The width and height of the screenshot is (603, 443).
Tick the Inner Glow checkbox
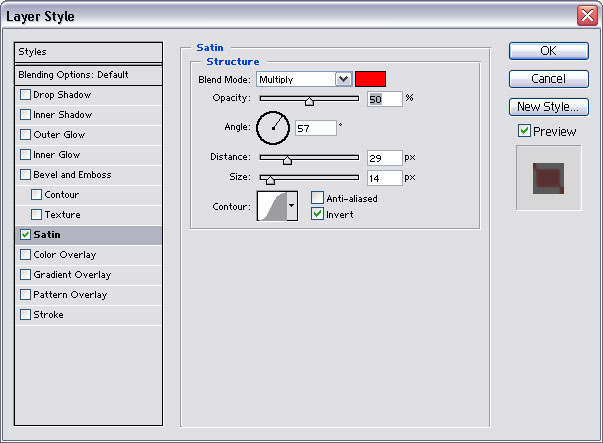point(25,155)
